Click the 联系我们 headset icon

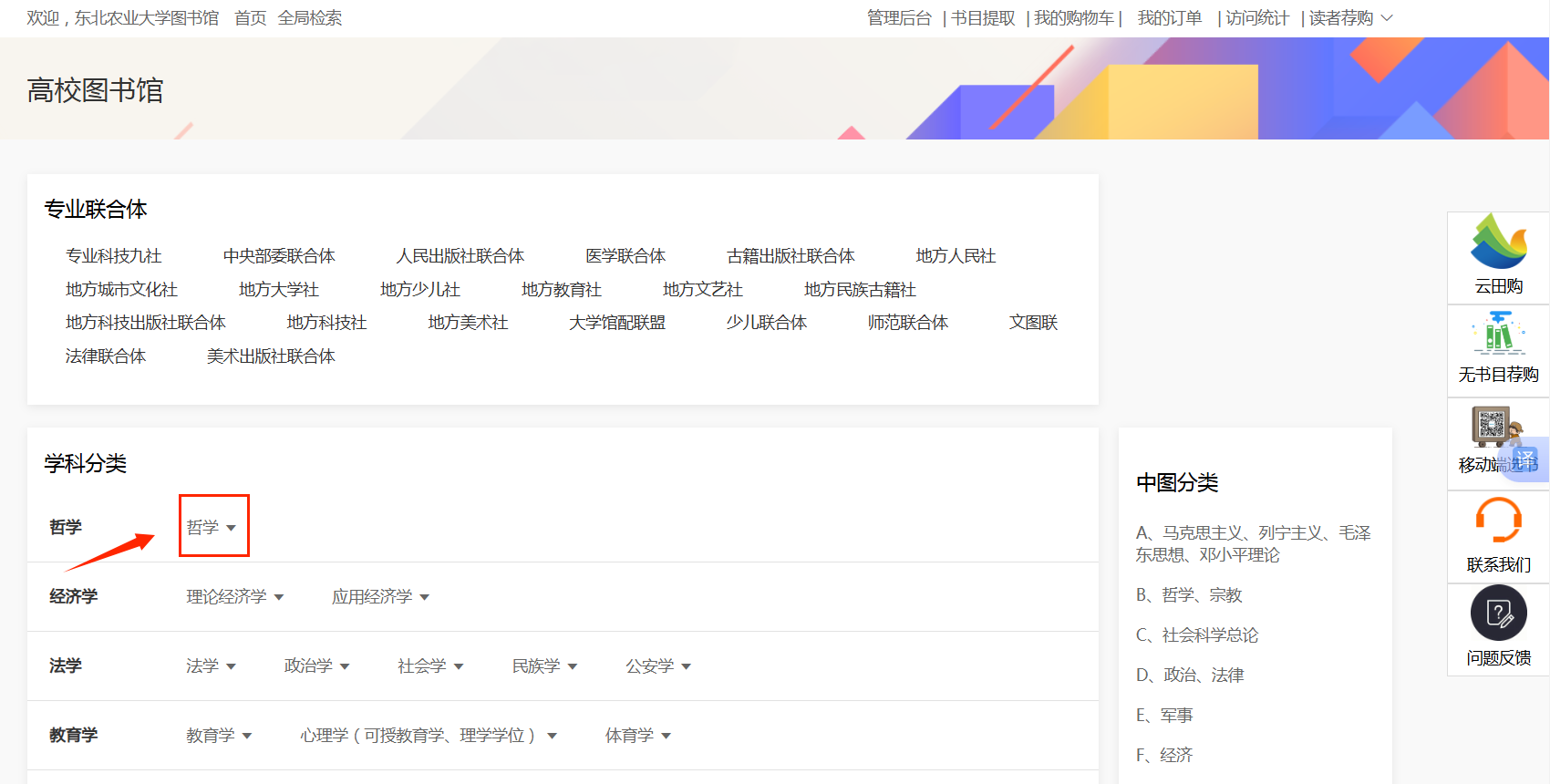[x=1498, y=521]
